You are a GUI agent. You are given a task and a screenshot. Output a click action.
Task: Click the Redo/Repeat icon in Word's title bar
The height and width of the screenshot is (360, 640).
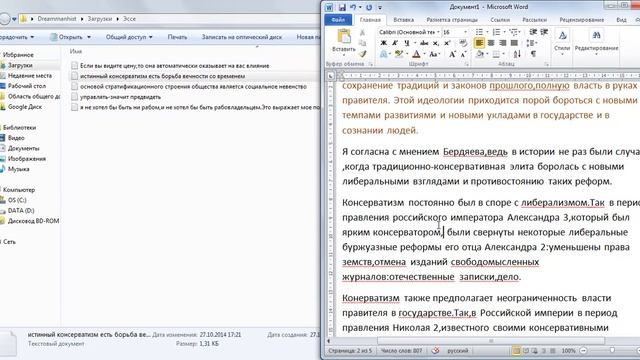[x=369, y=7]
